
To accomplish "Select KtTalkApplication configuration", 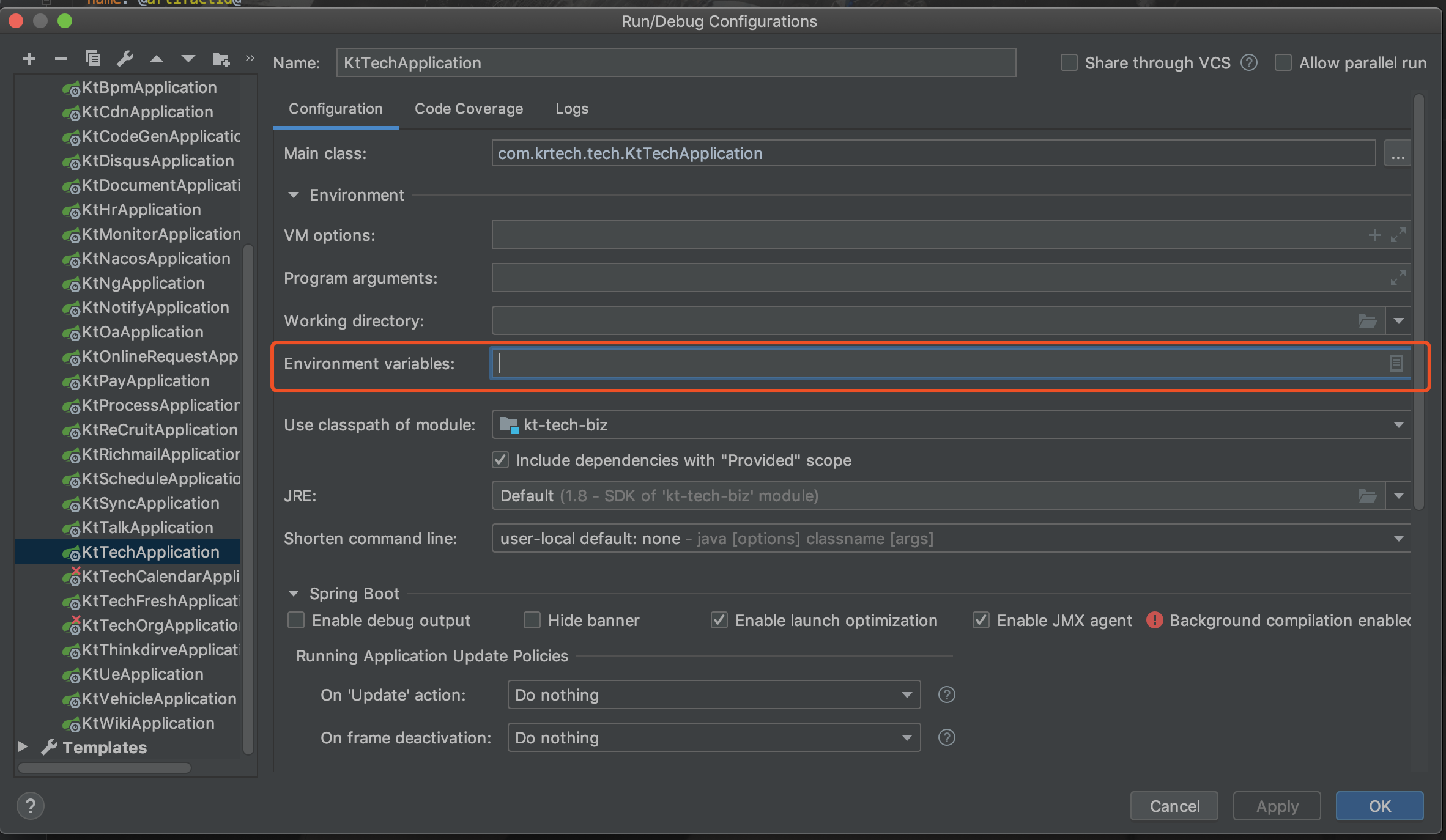I will [127, 528].
